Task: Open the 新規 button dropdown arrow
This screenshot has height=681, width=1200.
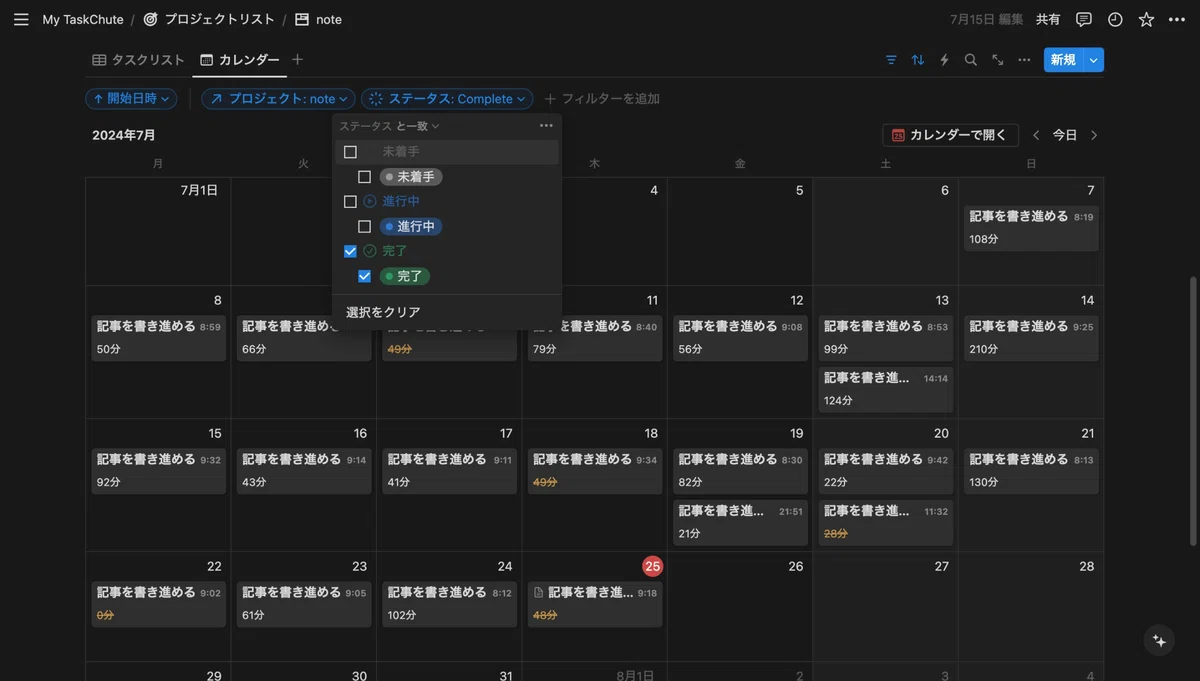Action: 1093,60
